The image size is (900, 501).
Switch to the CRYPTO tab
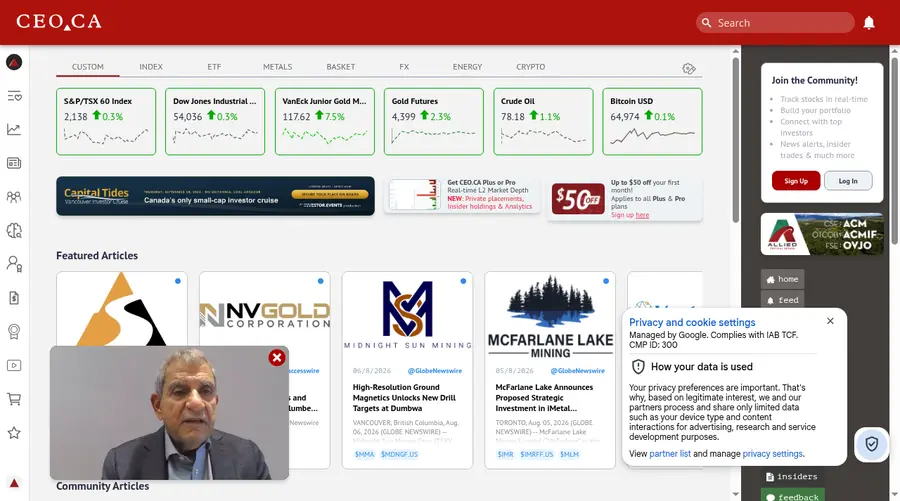point(530,67)
